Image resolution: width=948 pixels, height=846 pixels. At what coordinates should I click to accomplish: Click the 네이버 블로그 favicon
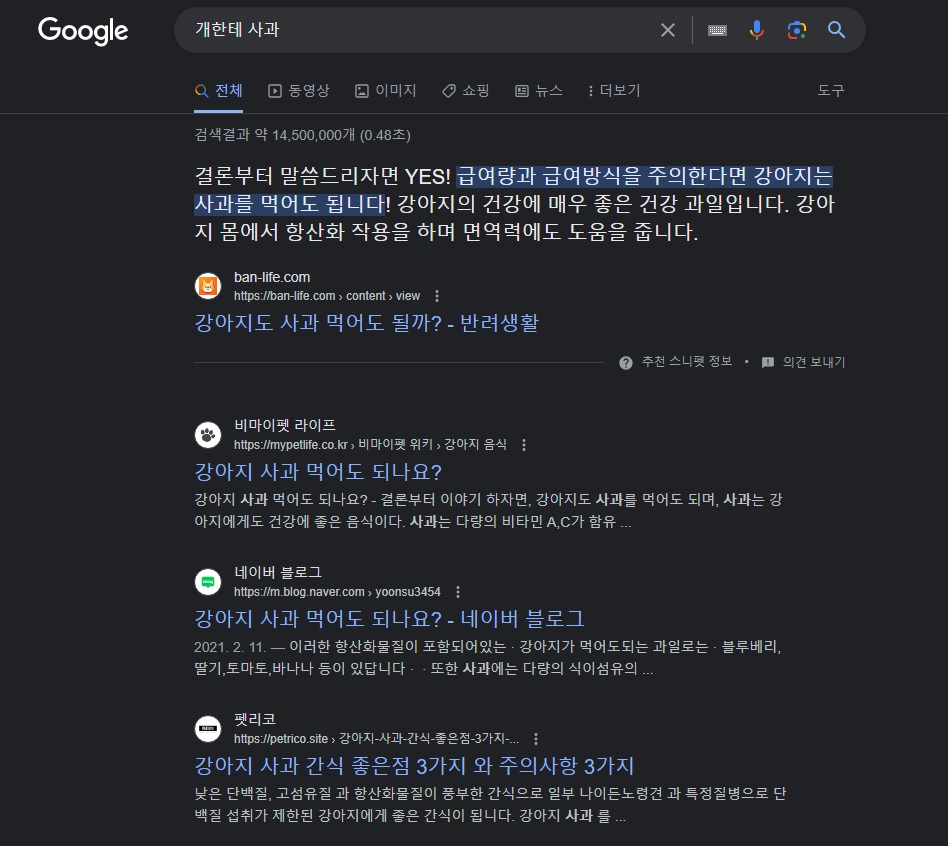pos(208,582)
